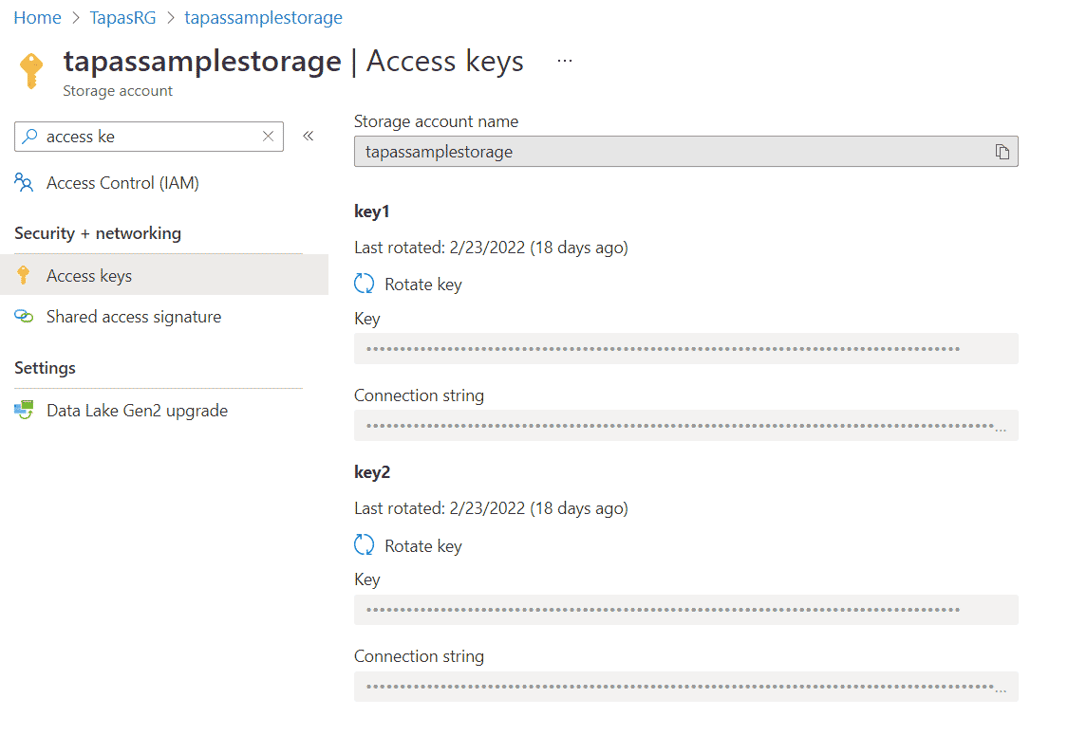Click the Rotate key icon for key2
The width and height of the screenshot is (1068, 735).
tap(363, 545)
